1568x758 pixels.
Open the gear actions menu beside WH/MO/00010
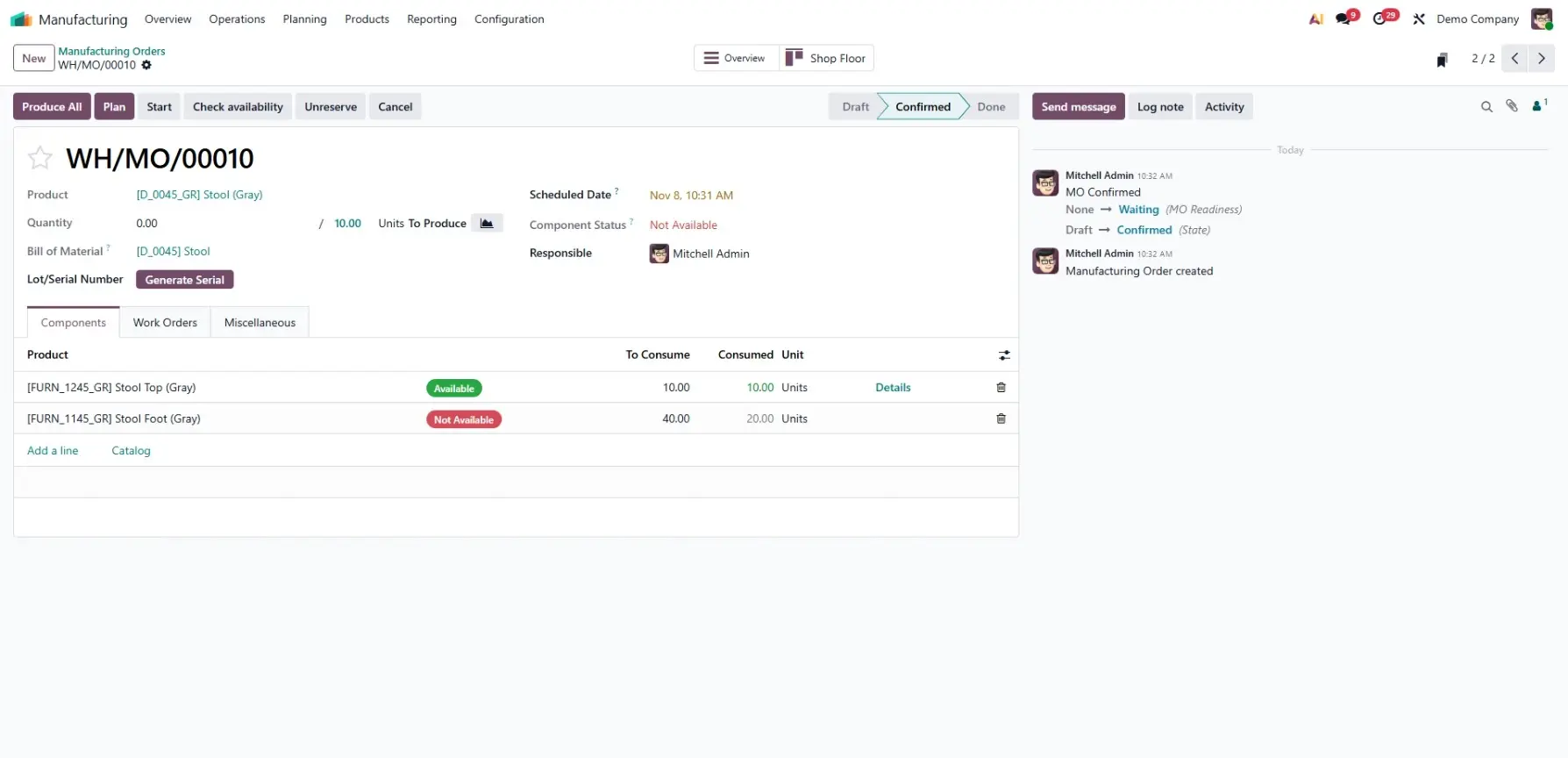pos(146,65)
